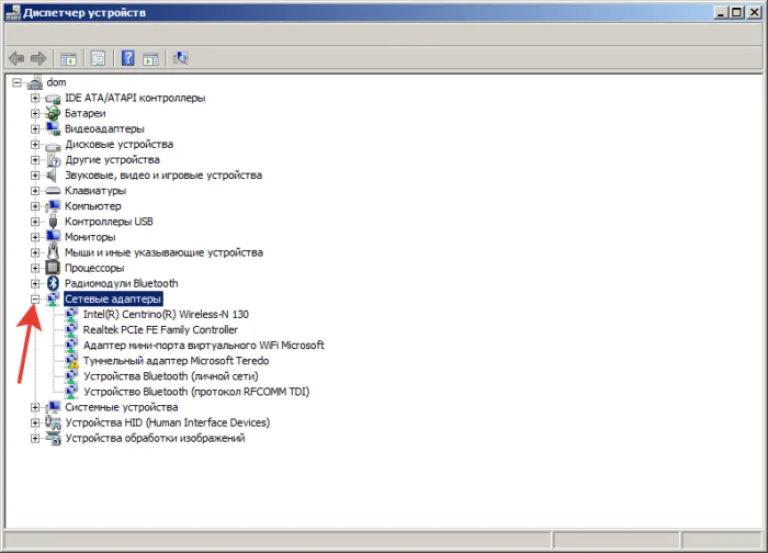Click the Клавиатуры keyboard icon
The width and height of the screenshot is (768, 553).
53,191
